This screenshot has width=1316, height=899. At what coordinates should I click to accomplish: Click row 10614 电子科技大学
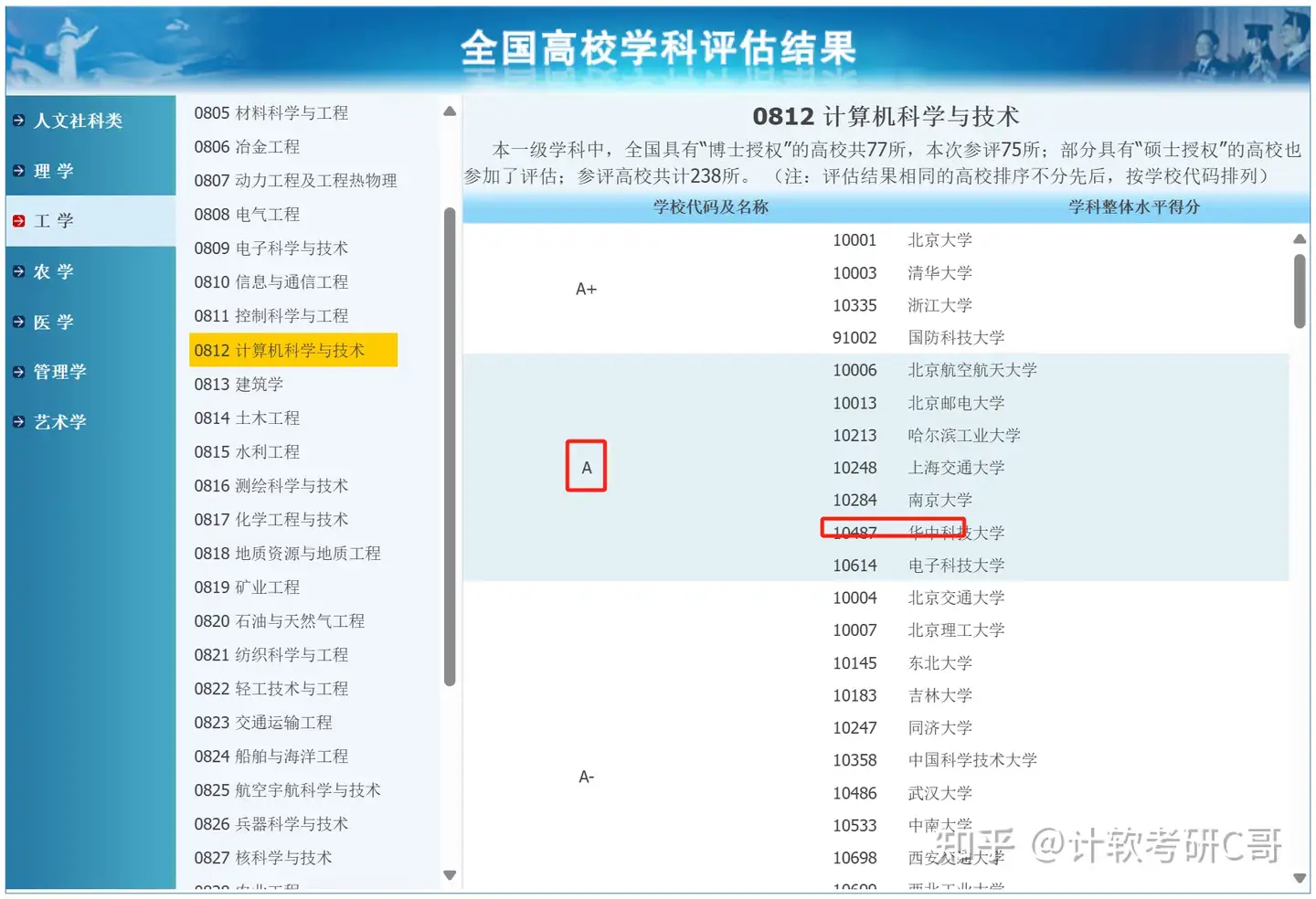(x=918, y=566)
